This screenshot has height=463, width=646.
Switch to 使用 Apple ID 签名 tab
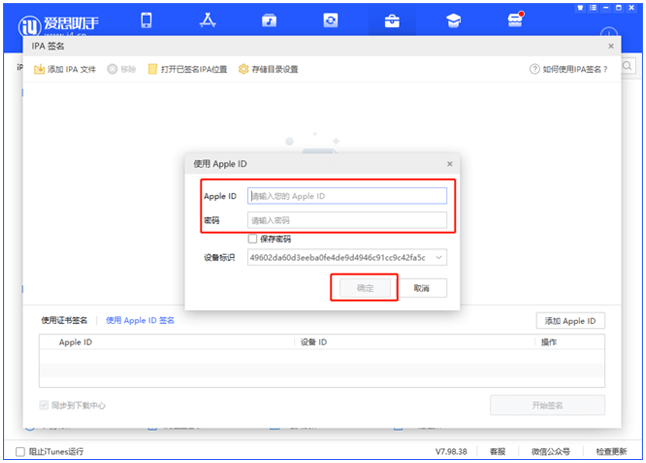(140, 320)
